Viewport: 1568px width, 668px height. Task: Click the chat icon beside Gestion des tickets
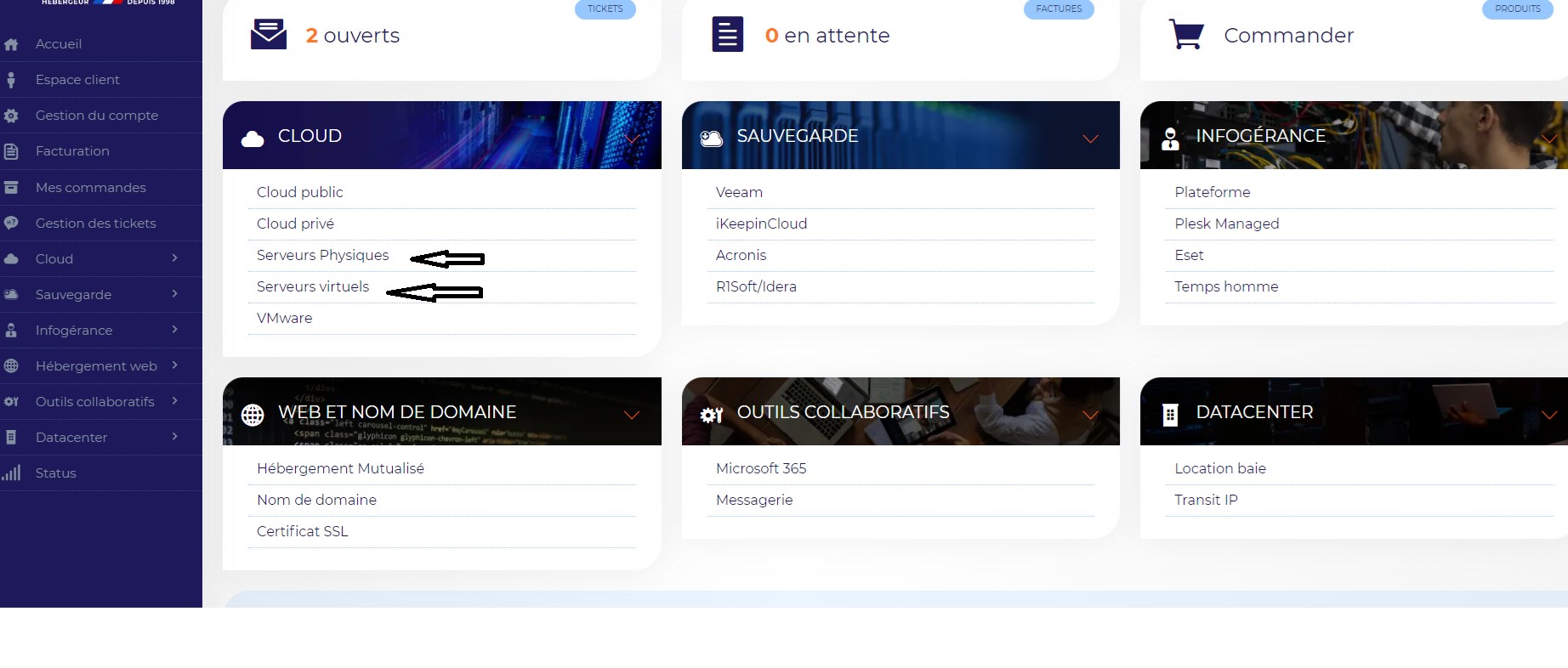11,223
